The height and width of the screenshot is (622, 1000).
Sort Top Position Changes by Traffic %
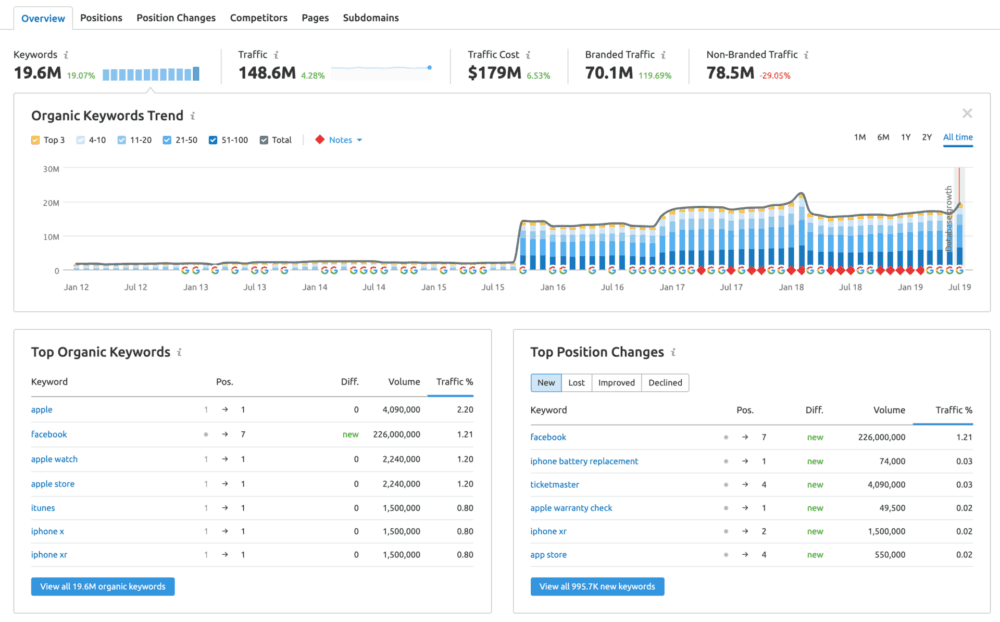tap(953, 410)
